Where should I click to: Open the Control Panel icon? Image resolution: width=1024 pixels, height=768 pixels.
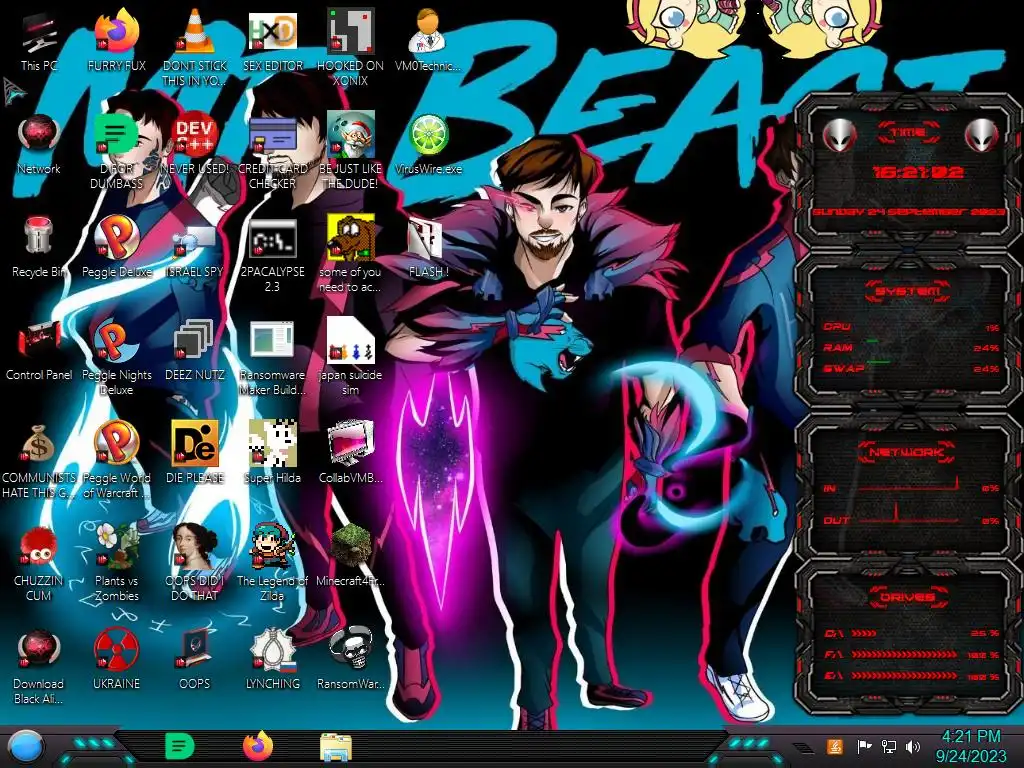point(39,351)
